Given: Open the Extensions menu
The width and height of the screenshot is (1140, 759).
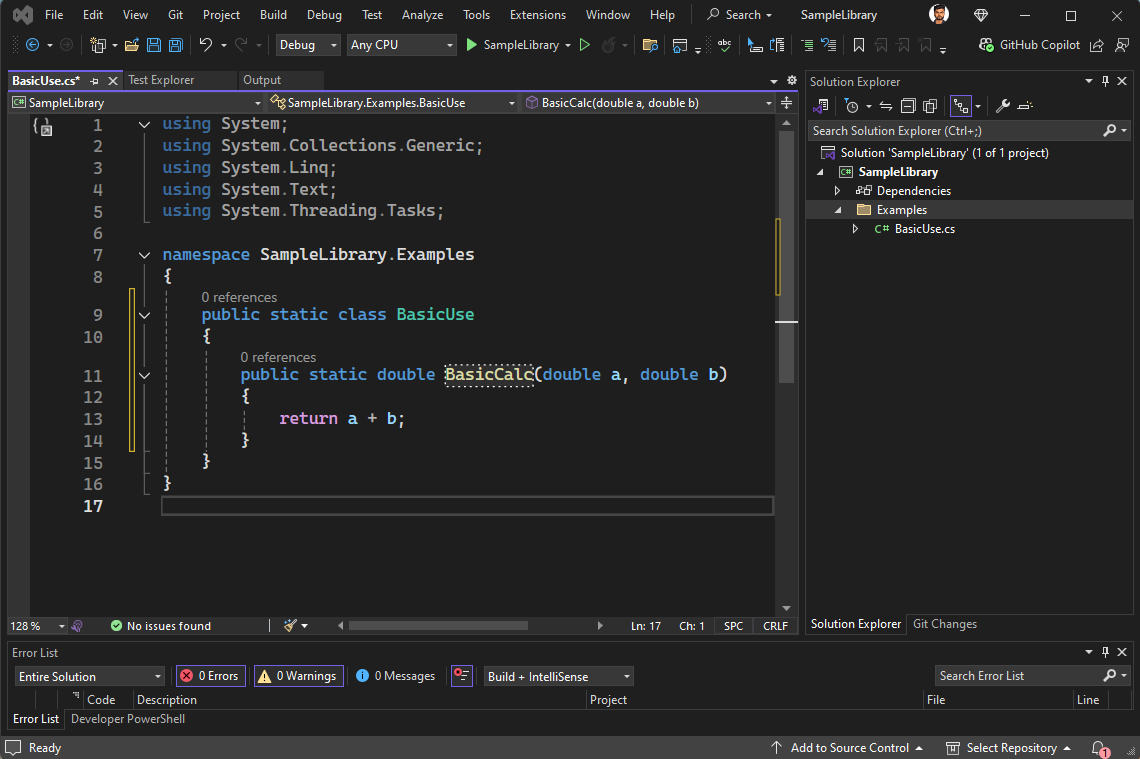Looking at the screenshot, I should [x=538, y=15].
